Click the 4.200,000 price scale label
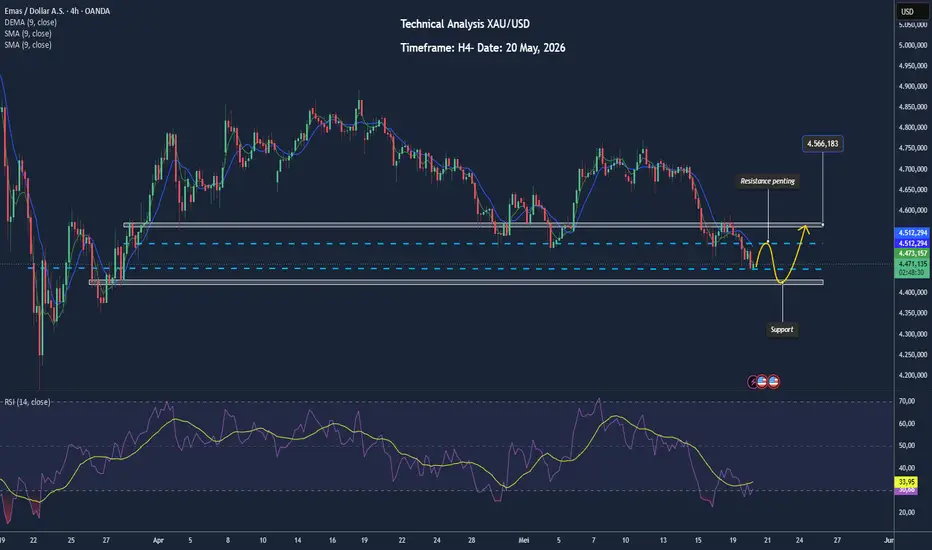Viewport: 932px width, 550px height. point(912,375)
